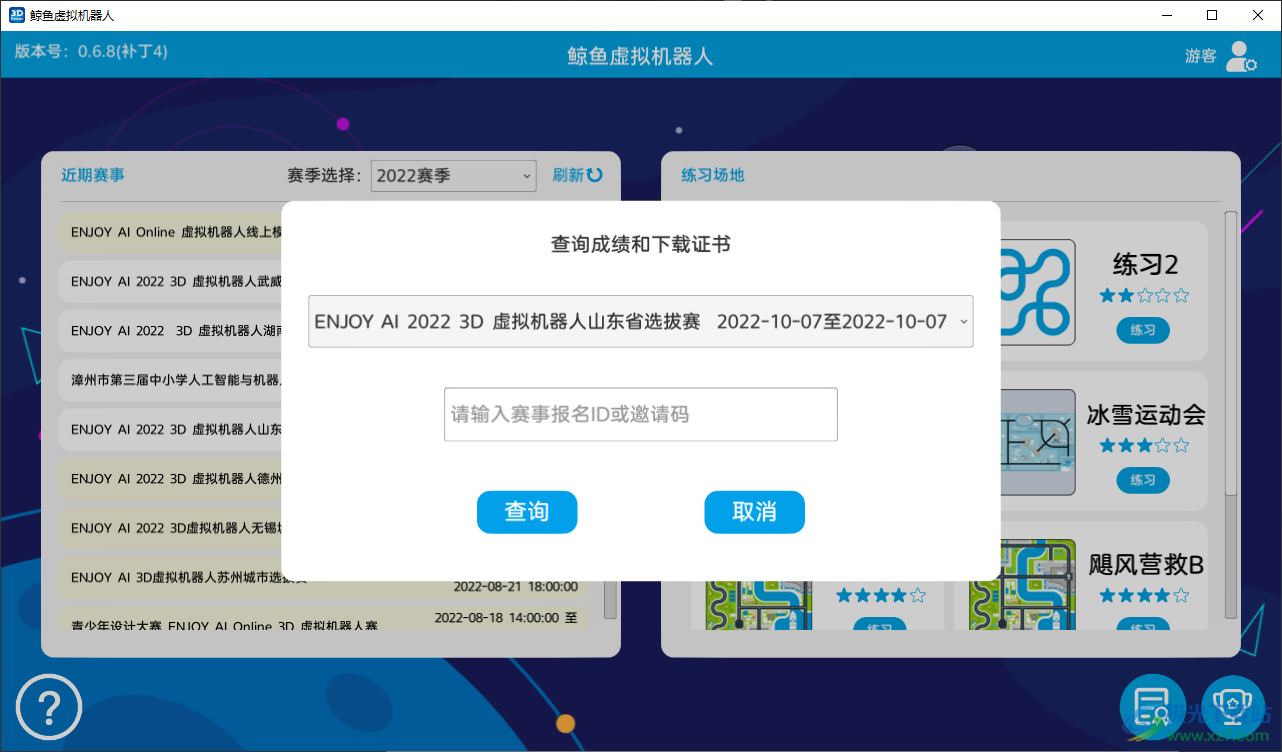Select the 虚拟机器人武威 competition row
This screenshot has width=1282, height=752.
[x=170, y=281]
